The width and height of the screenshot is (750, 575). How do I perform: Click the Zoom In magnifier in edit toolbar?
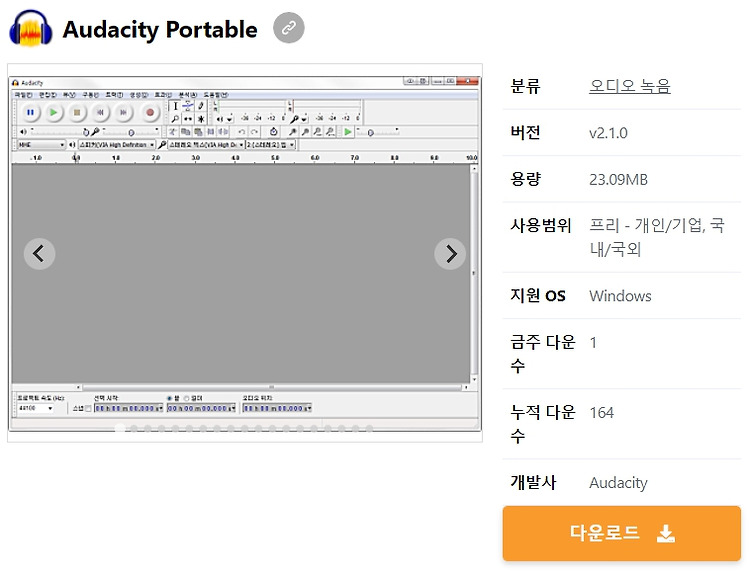point(292,132)
